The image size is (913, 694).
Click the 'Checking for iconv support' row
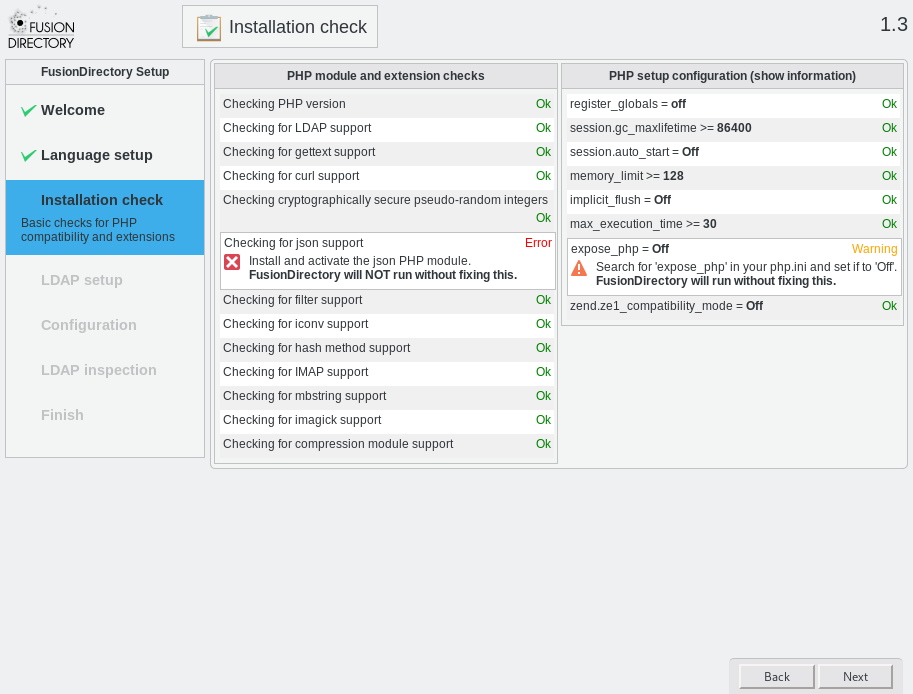(x=387, y=324)
